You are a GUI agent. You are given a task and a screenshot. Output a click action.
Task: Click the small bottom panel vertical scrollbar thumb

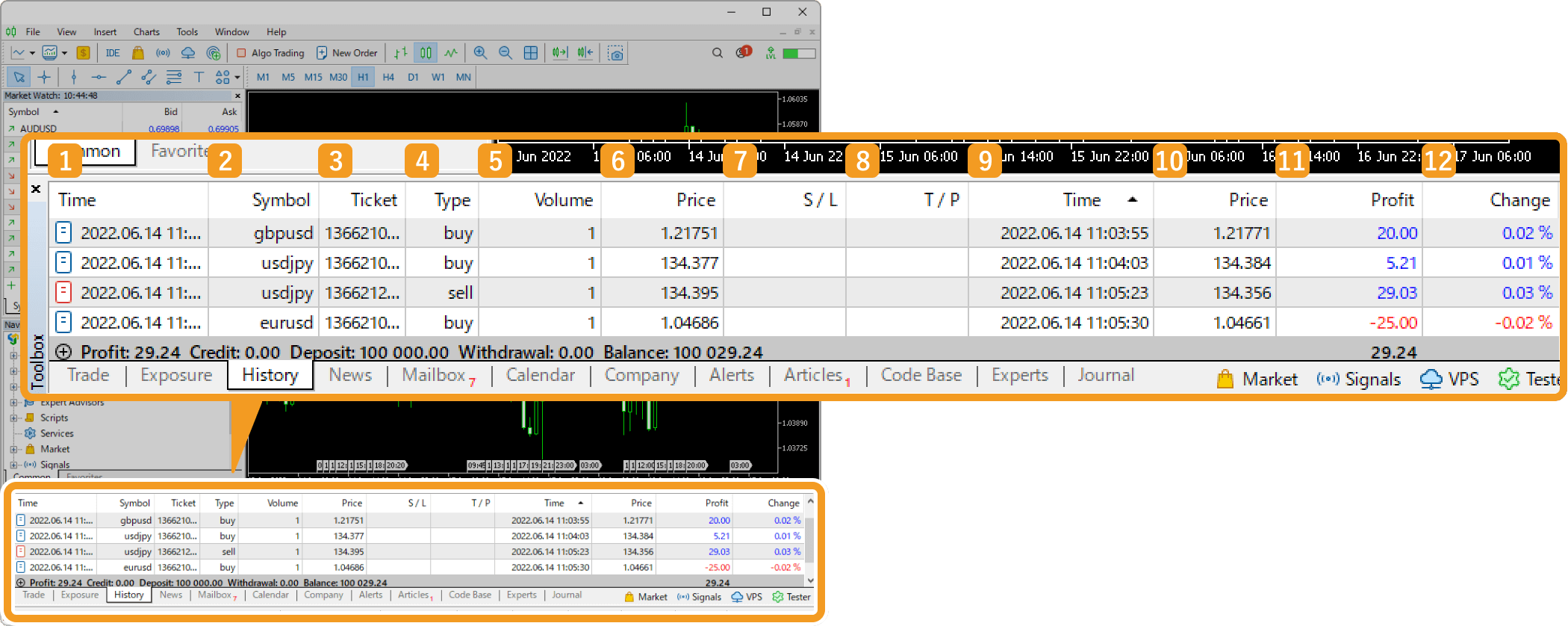point(810,539)
